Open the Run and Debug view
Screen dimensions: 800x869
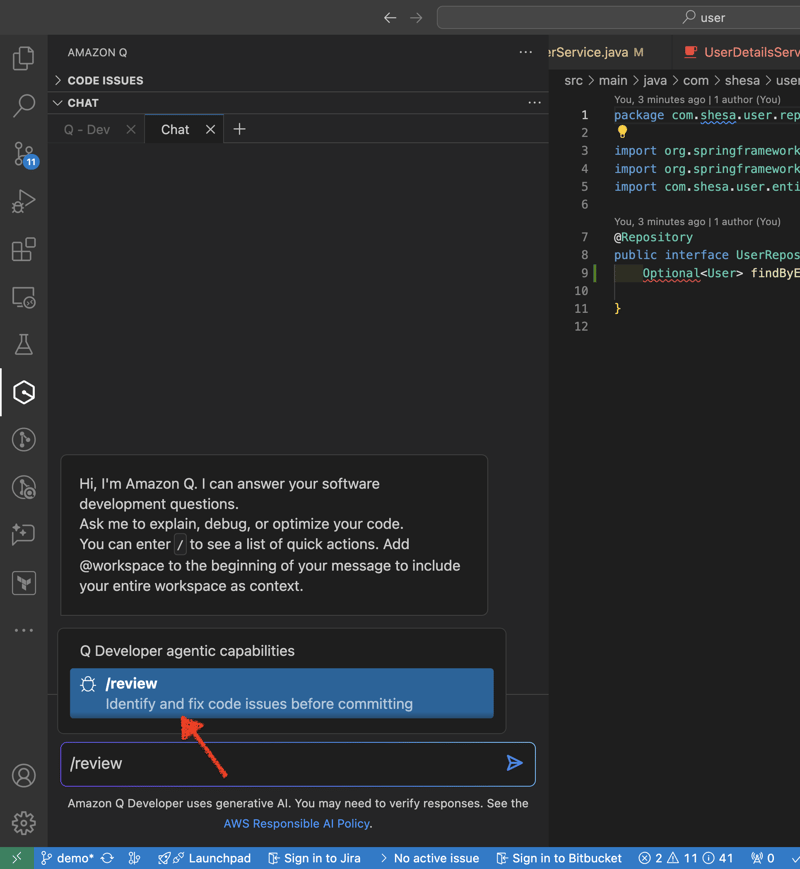[24, 201]
